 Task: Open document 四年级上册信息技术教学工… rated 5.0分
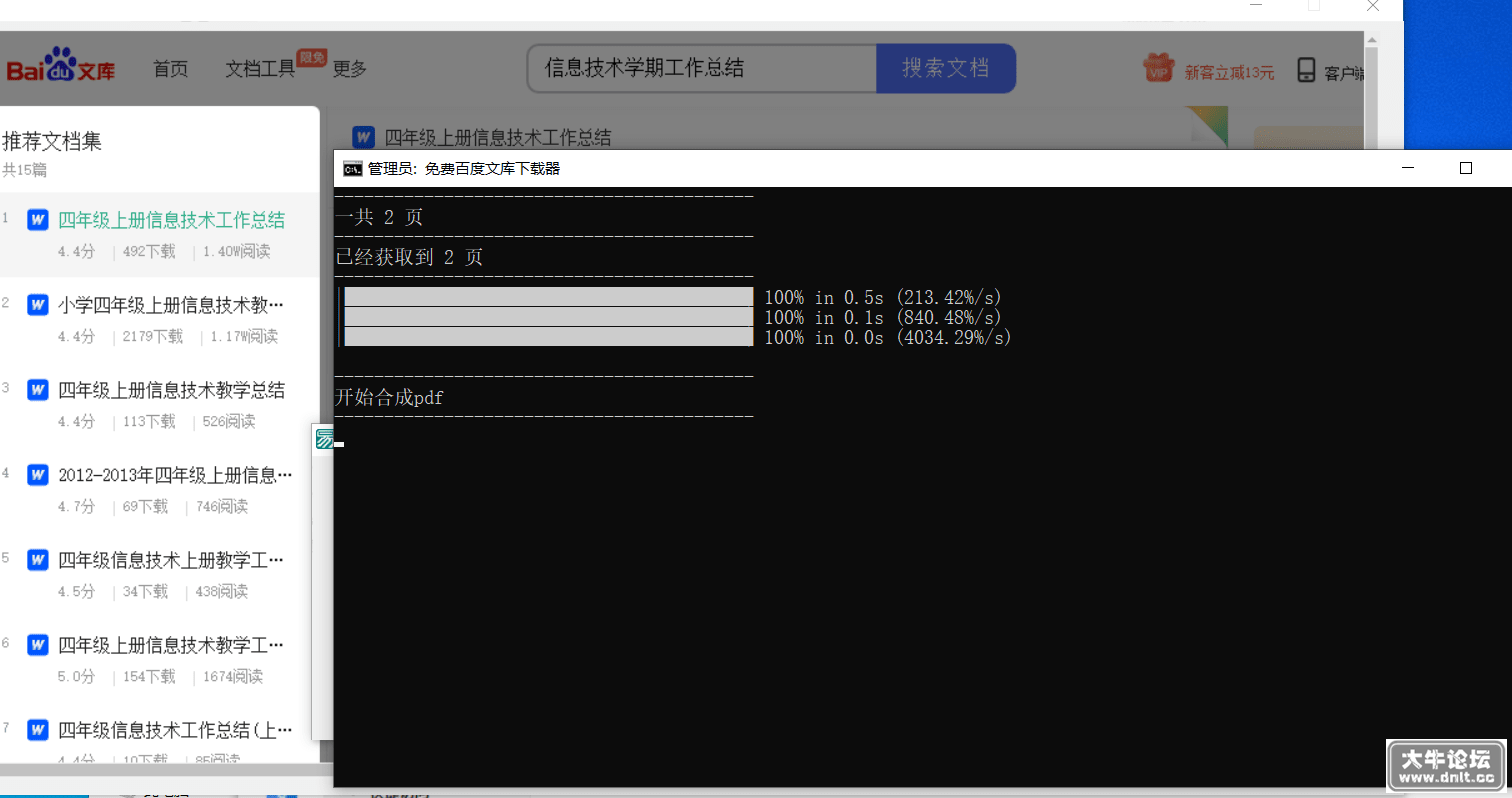171,645
